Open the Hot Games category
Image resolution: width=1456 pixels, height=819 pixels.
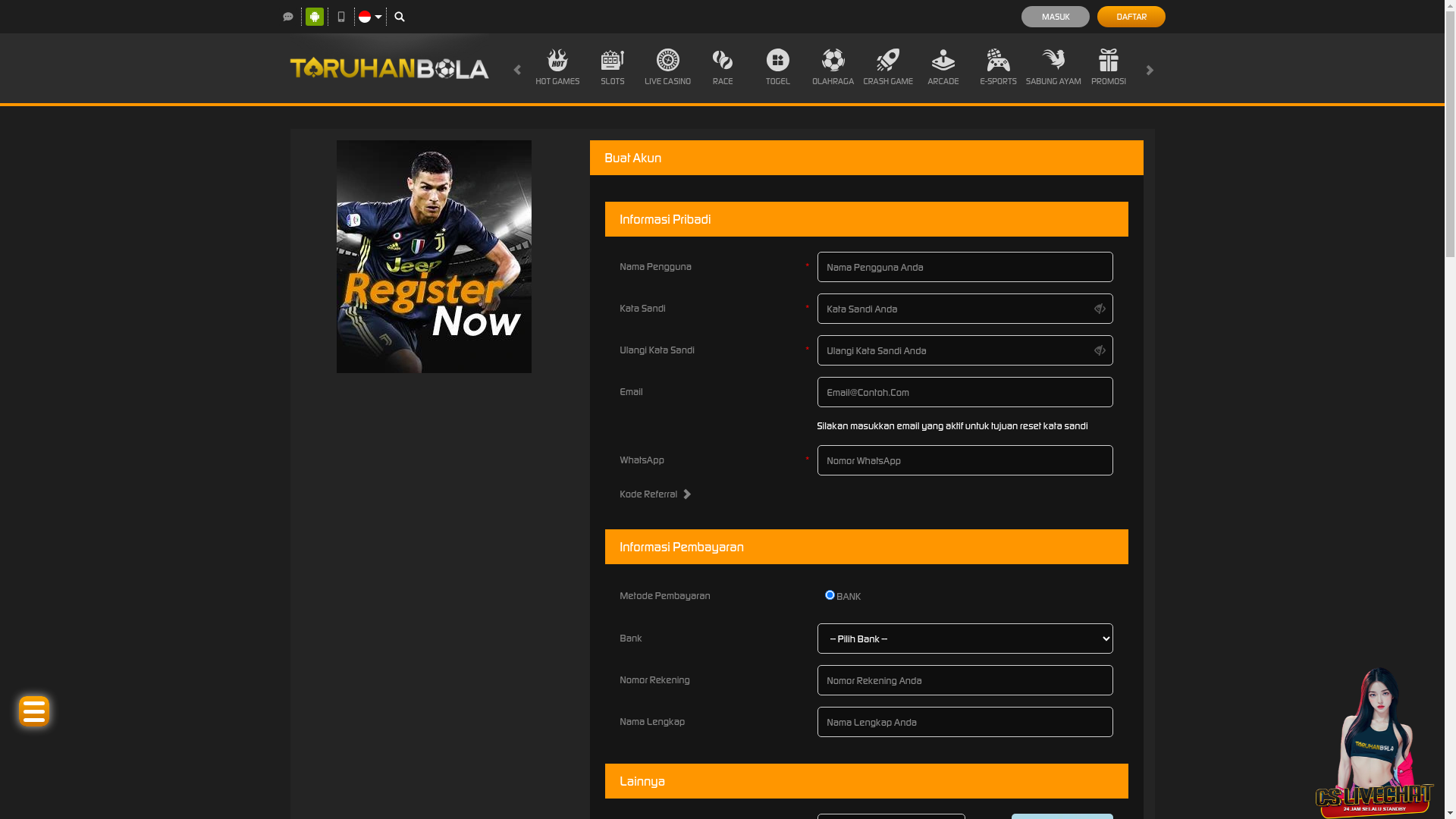[557, 67]
